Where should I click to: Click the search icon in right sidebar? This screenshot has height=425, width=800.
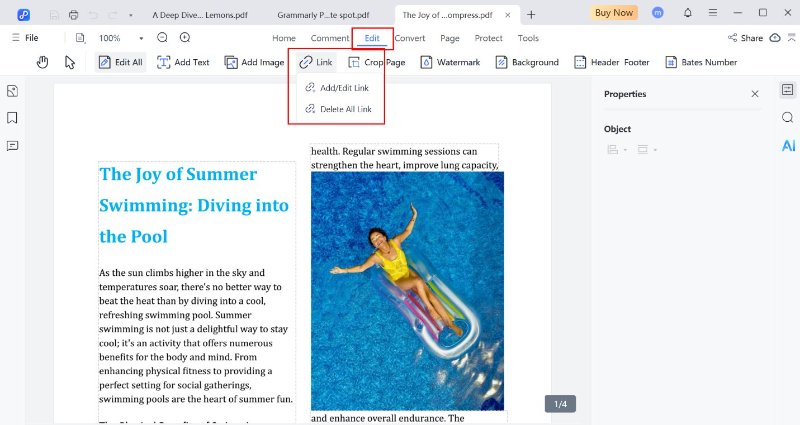coord(788,118)
